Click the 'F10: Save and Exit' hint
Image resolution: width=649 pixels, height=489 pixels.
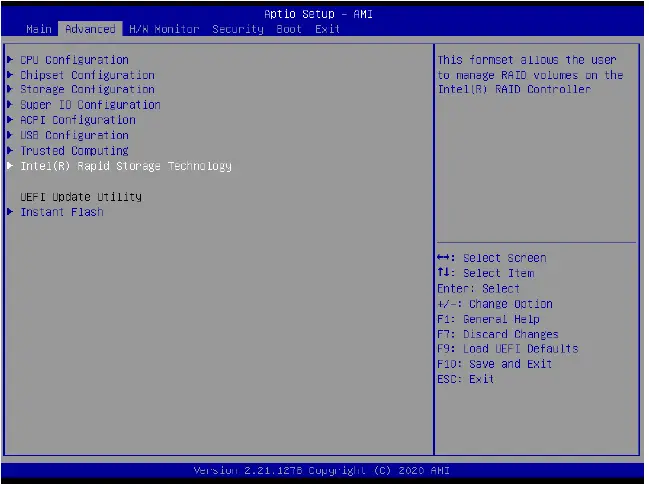[x=495, y=364]
